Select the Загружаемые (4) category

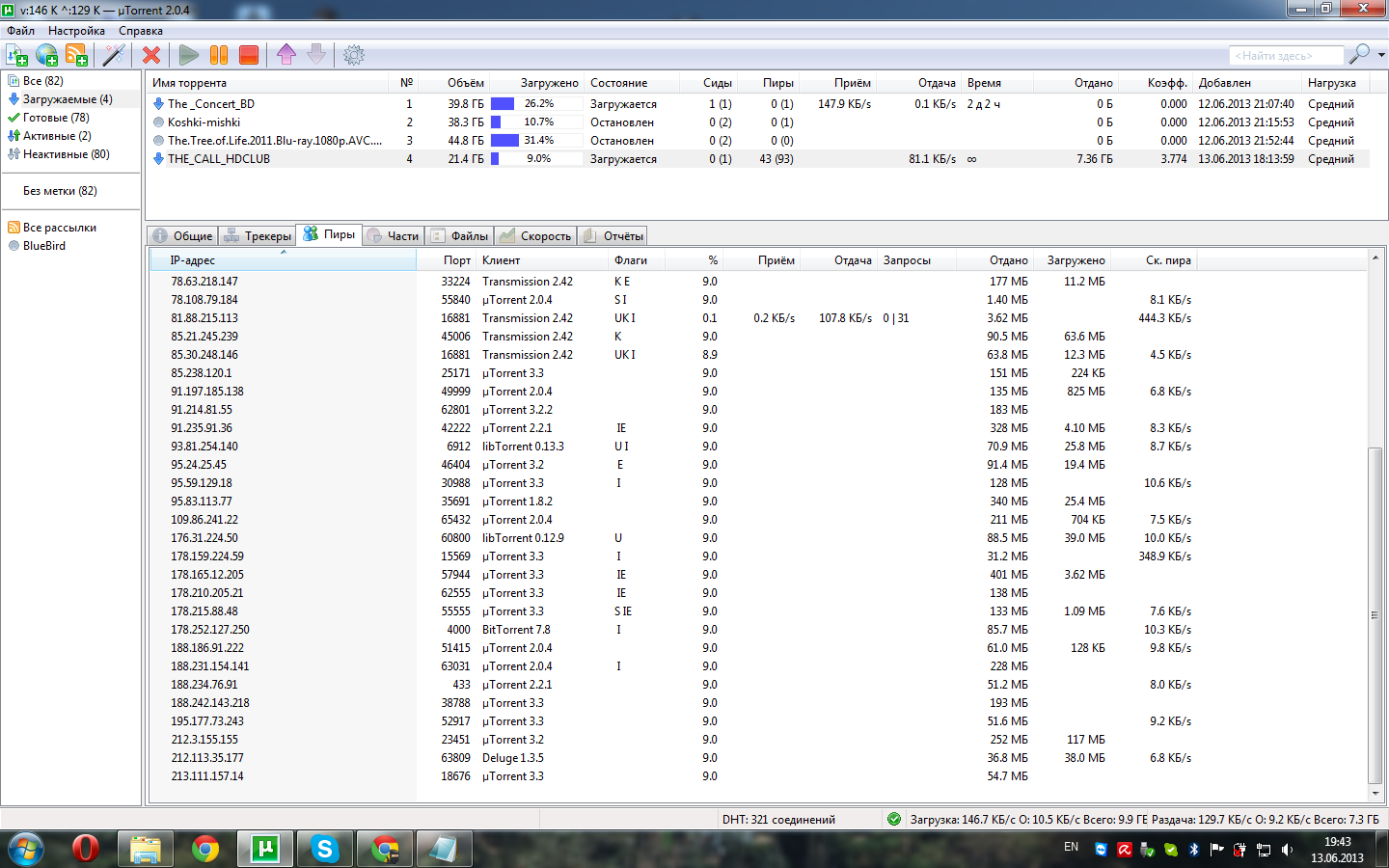tap(68, 99)
